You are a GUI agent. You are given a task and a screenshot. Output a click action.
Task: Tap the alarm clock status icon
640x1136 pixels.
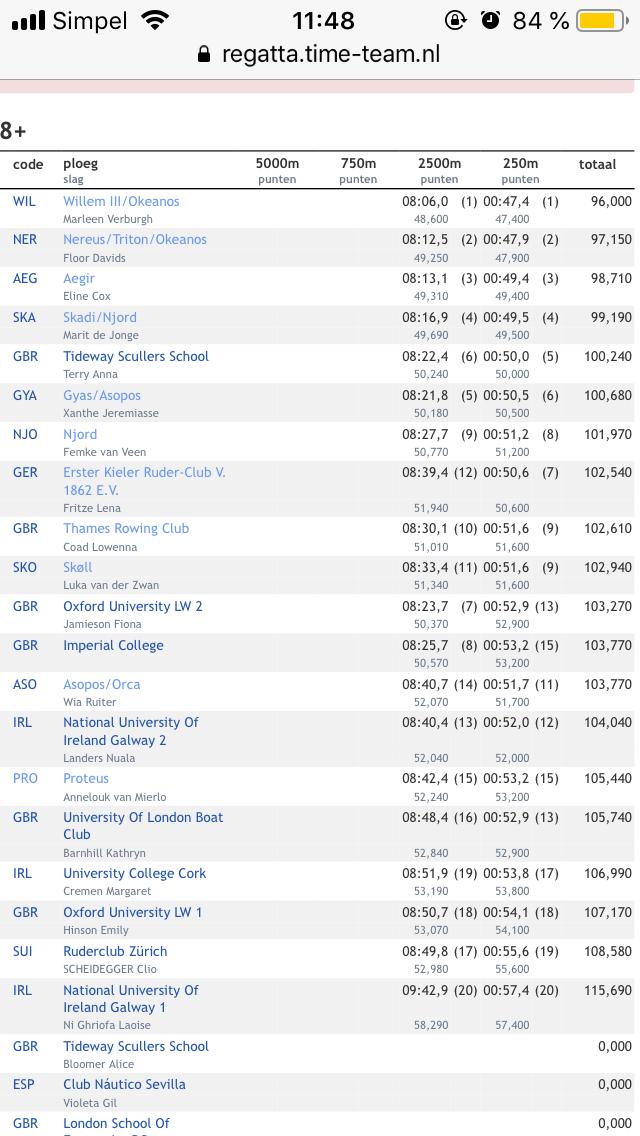point(491,20)
